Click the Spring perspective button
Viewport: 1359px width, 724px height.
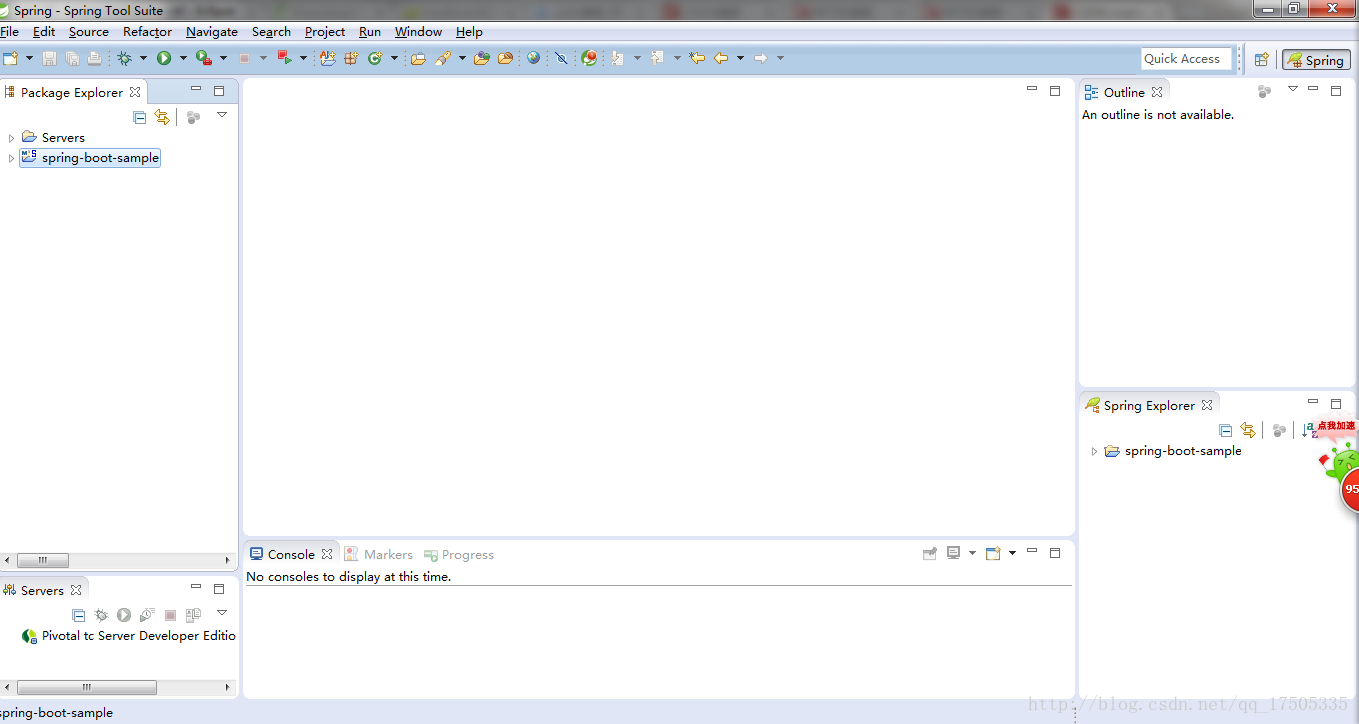(1316, 60)
